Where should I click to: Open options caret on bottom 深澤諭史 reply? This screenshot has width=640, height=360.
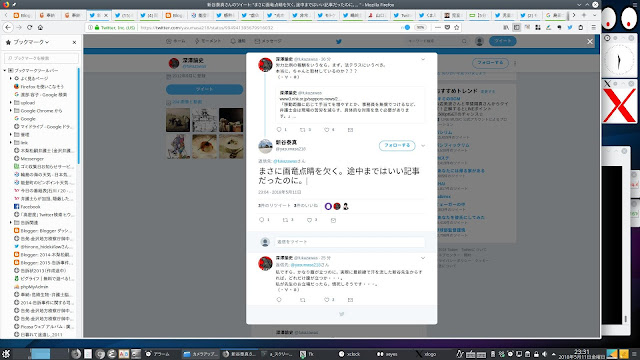click(423, 258)
